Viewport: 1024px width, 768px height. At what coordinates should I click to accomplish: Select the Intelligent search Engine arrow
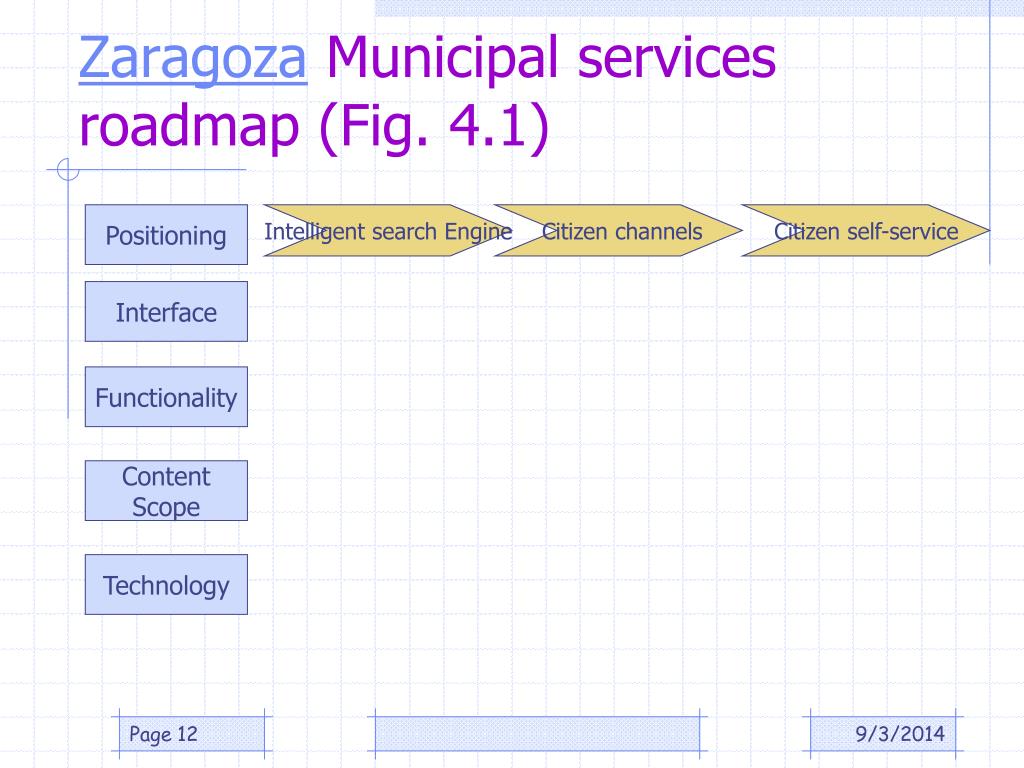[x=388, y=231]
